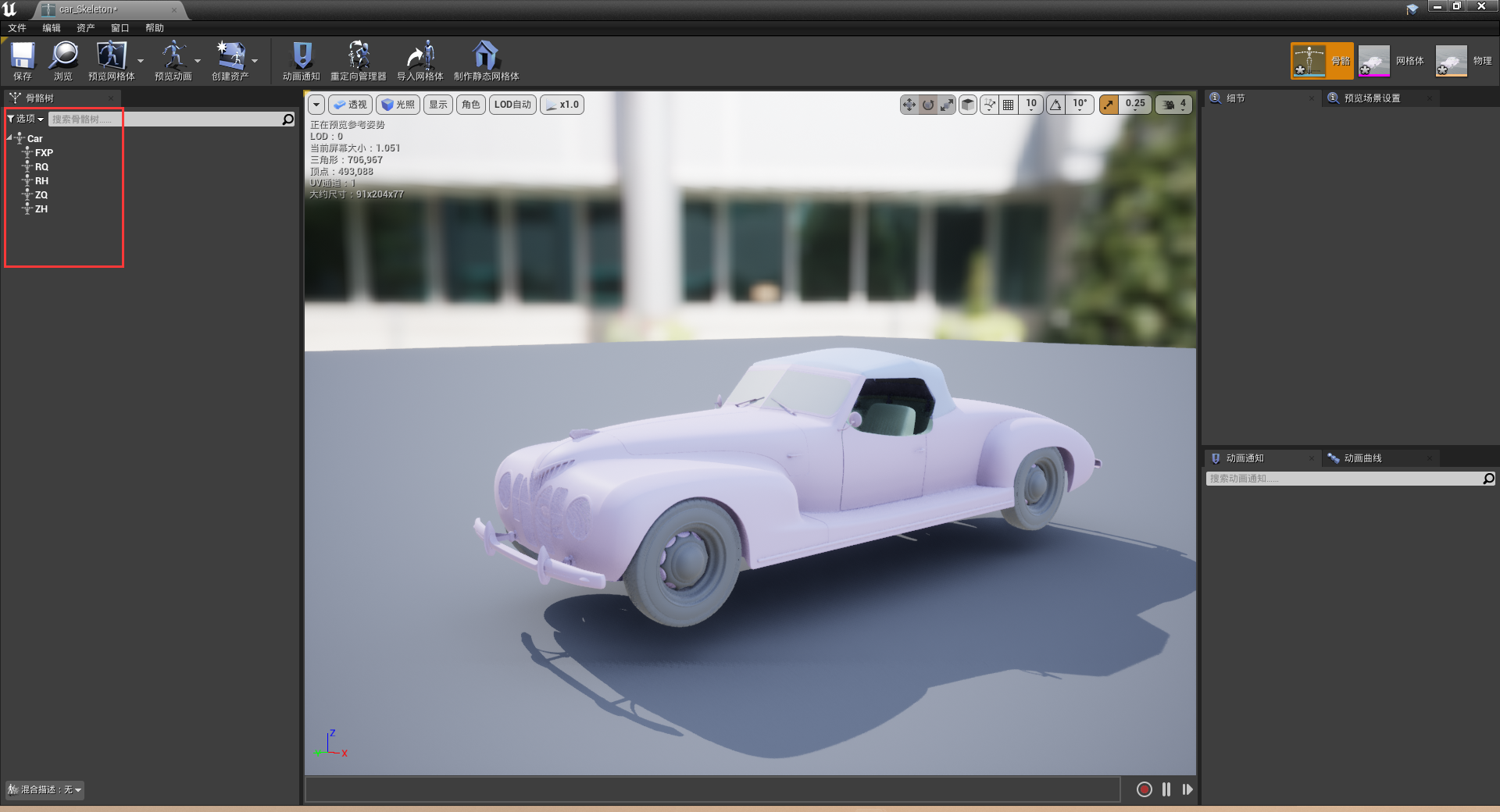Image resolution: width=1500 pixels, height=812 pixels.
Task: Open blend profile (混合描述:无) dropdown
Action: pyautogui.click(x=45, y=789)
